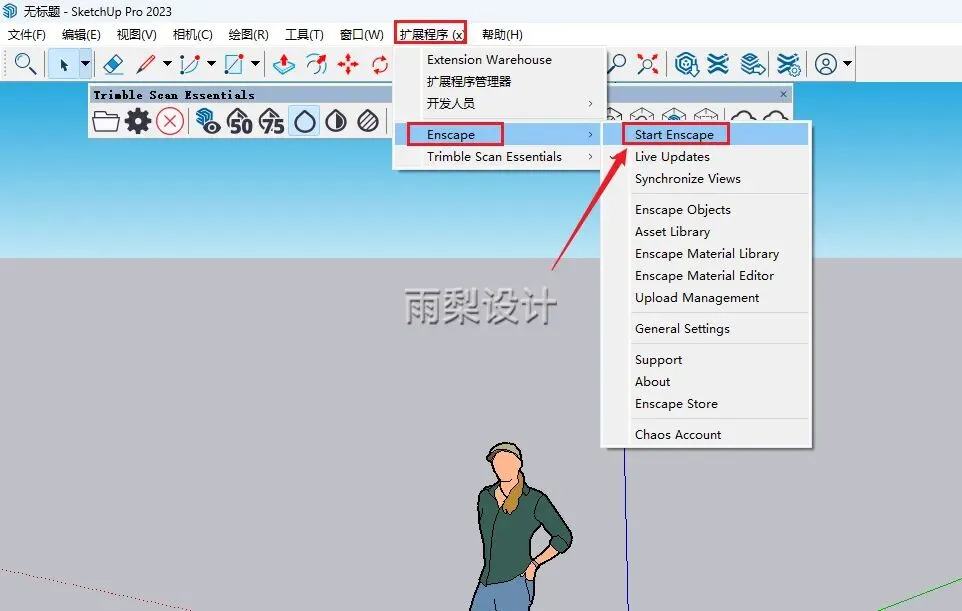Viewport: 962px width, 611px height.
Task: Open Extension Warehouse toolbar icon
Action: (x=718, y=64)
